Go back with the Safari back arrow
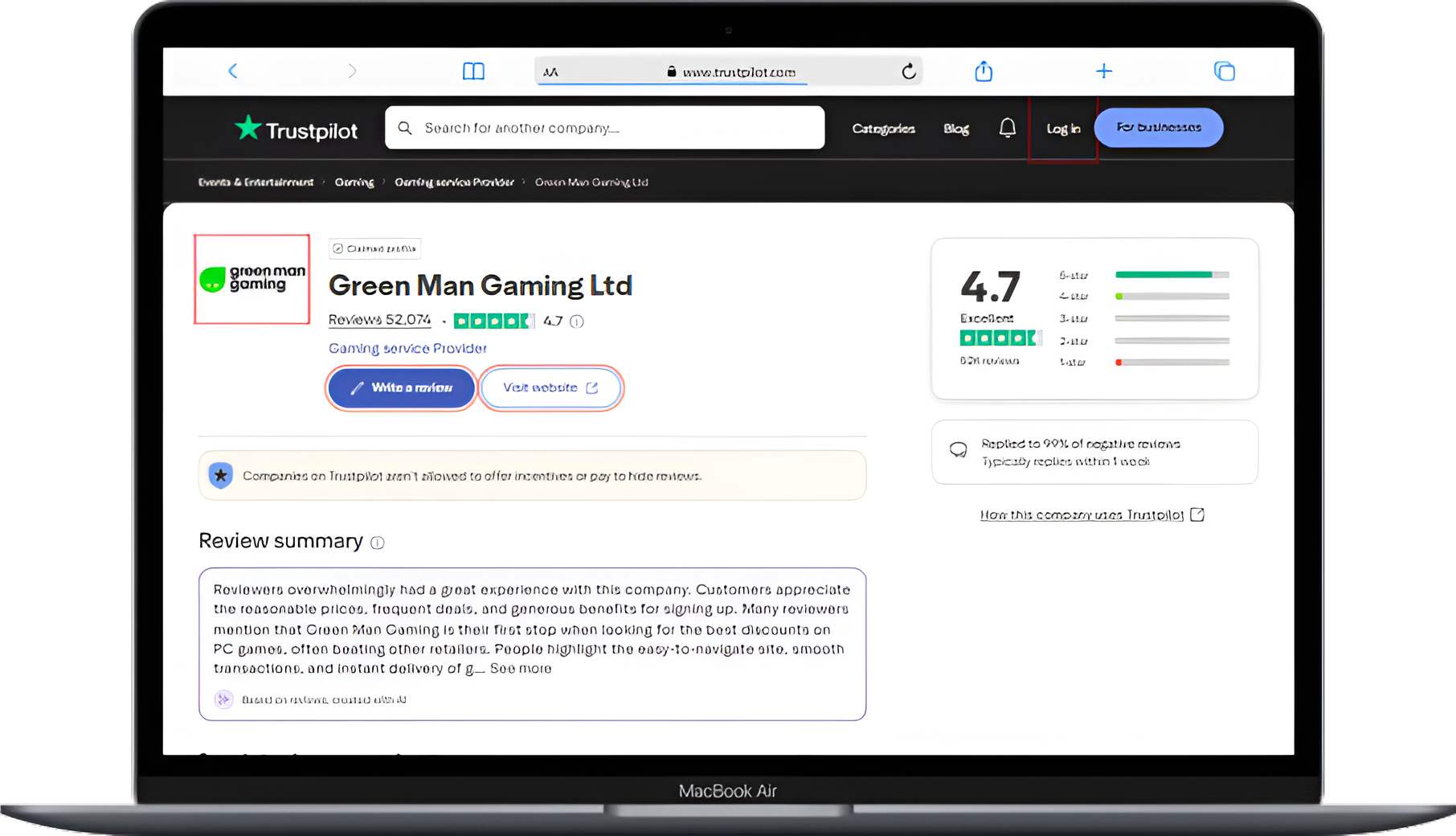This screenshot has height=836, width=1456. click(233, 71)
